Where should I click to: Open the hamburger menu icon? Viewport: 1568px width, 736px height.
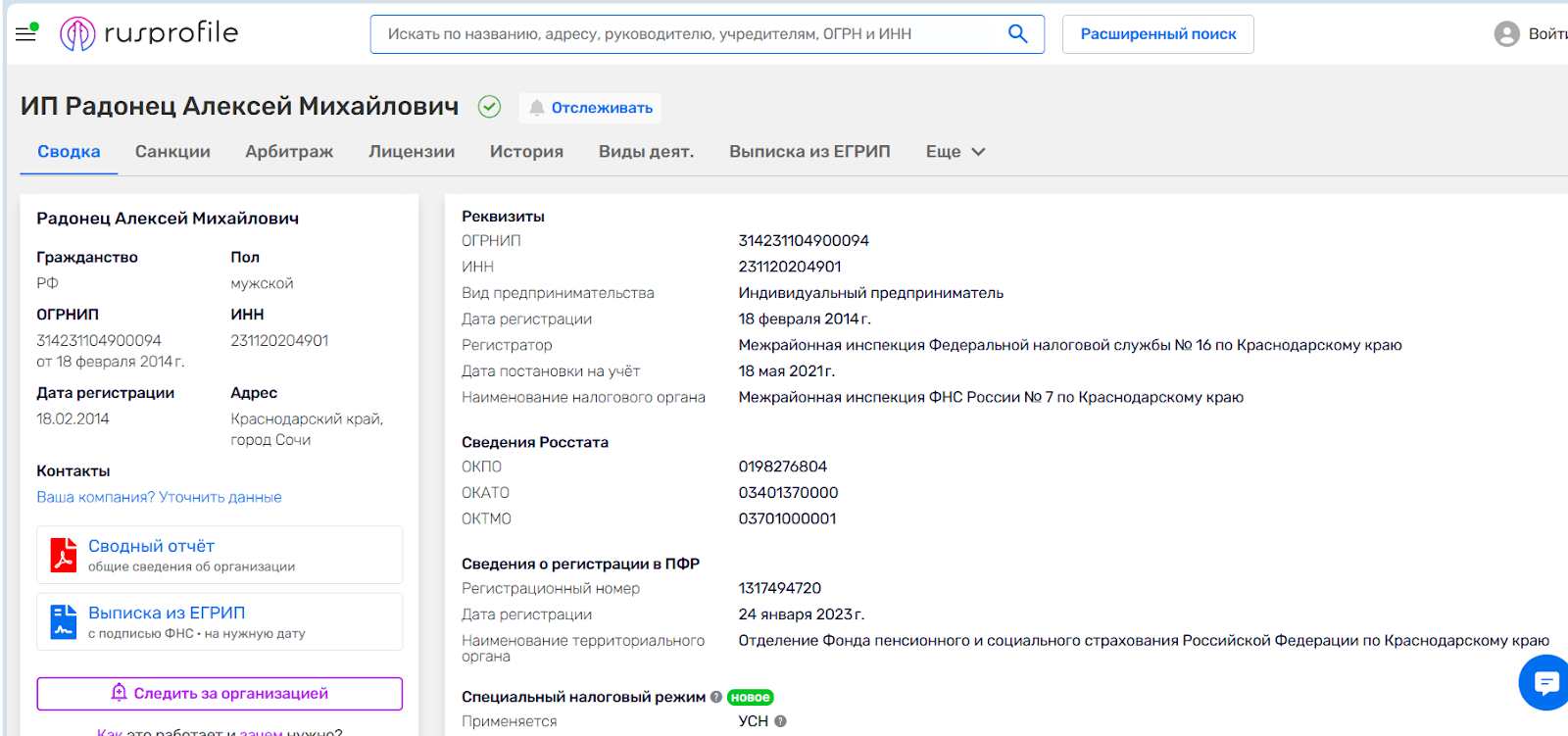coord(25,33)
